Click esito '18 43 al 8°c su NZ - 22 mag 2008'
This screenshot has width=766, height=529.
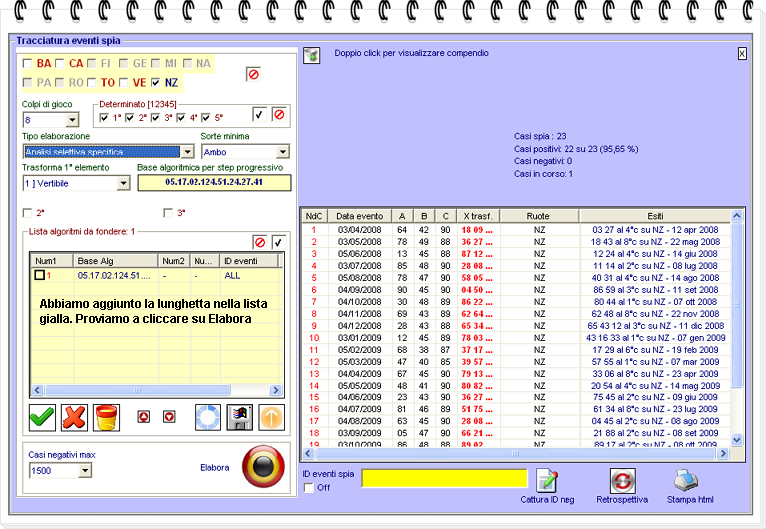655,242
